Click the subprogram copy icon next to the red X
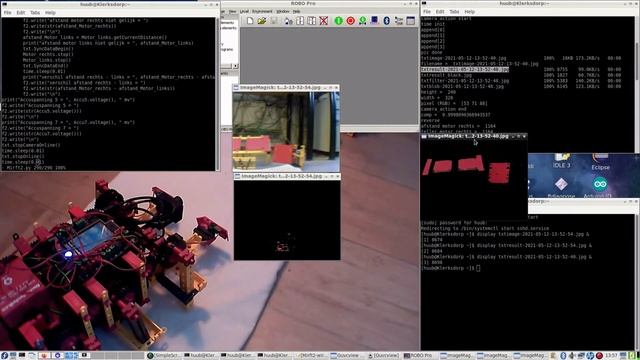The height and width of the screenshot is (360, 640). 312,20
